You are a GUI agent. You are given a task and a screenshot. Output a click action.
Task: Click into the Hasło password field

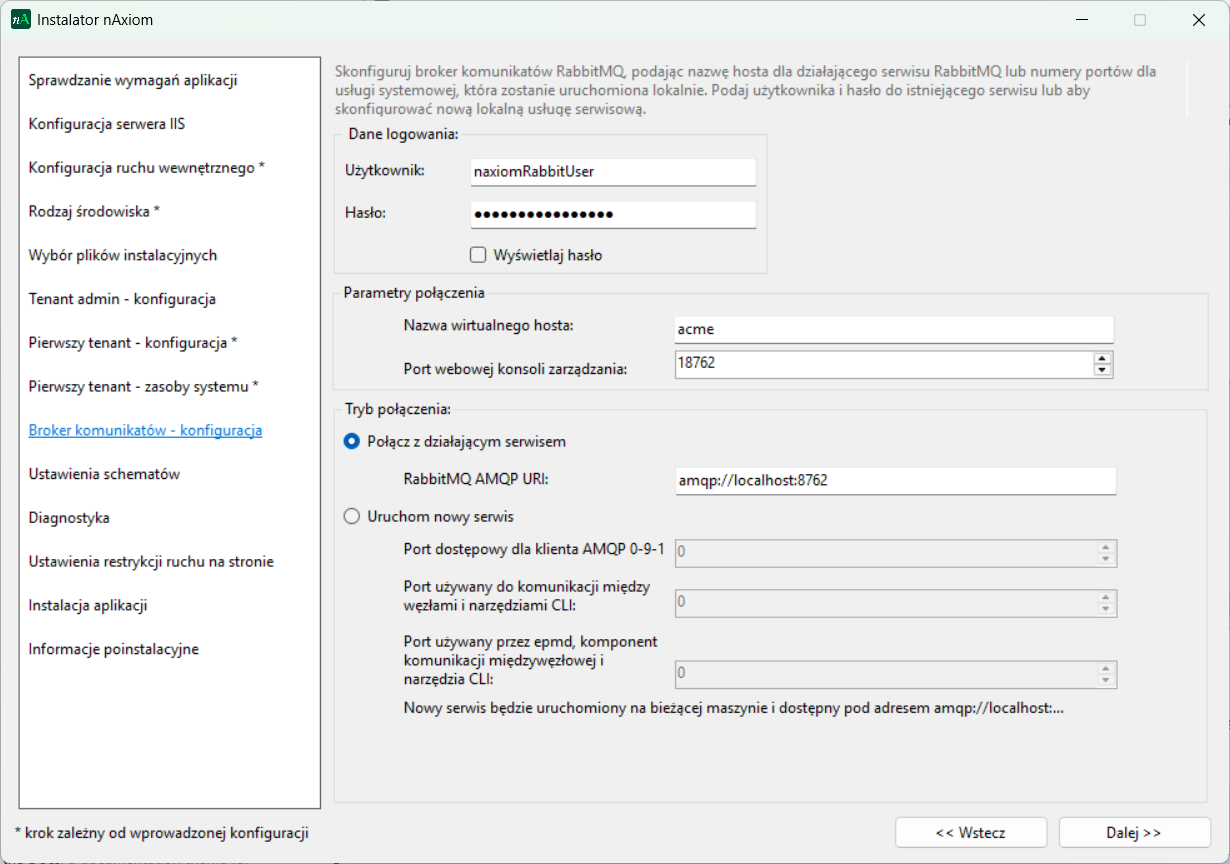[613, 215]
